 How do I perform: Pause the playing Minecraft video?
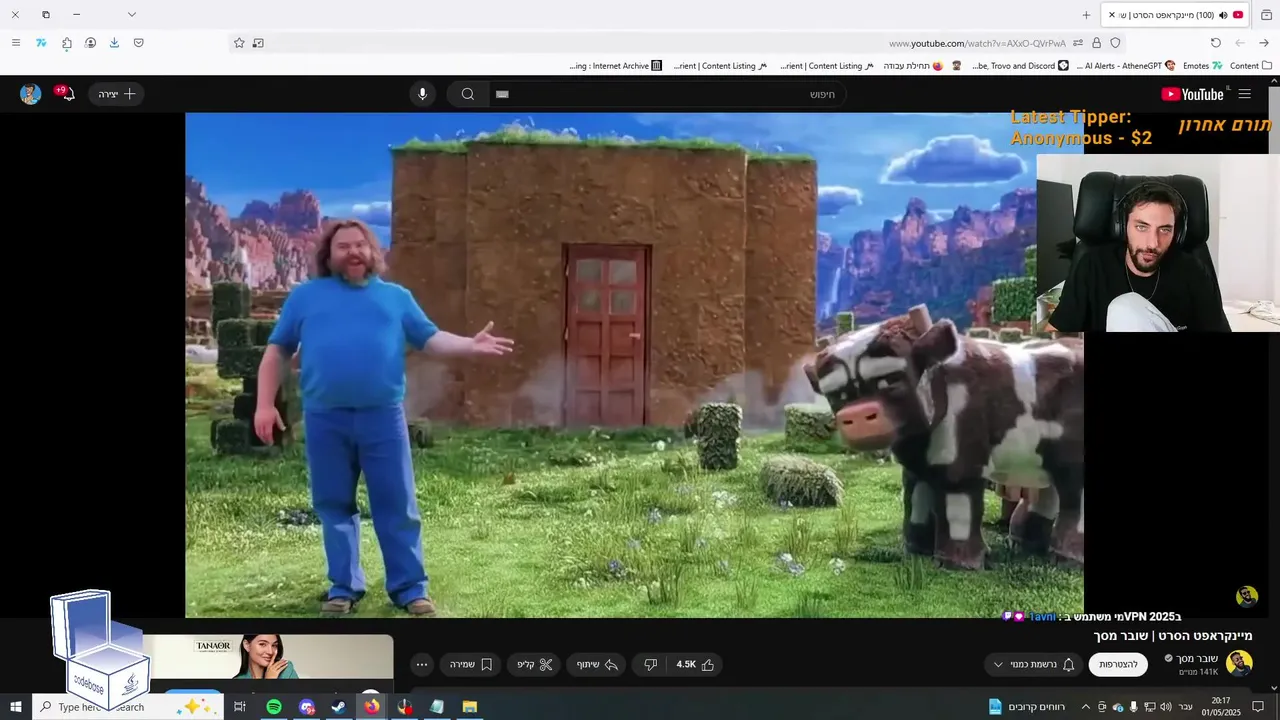634,365
